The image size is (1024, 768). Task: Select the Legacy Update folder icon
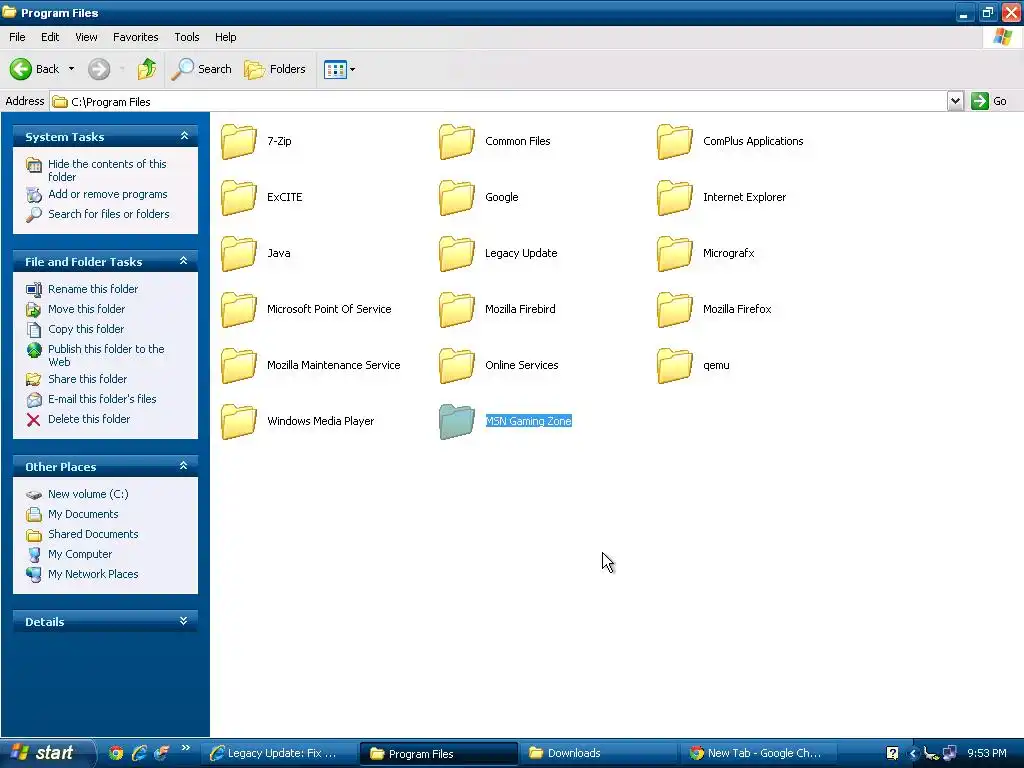(456, 254)
